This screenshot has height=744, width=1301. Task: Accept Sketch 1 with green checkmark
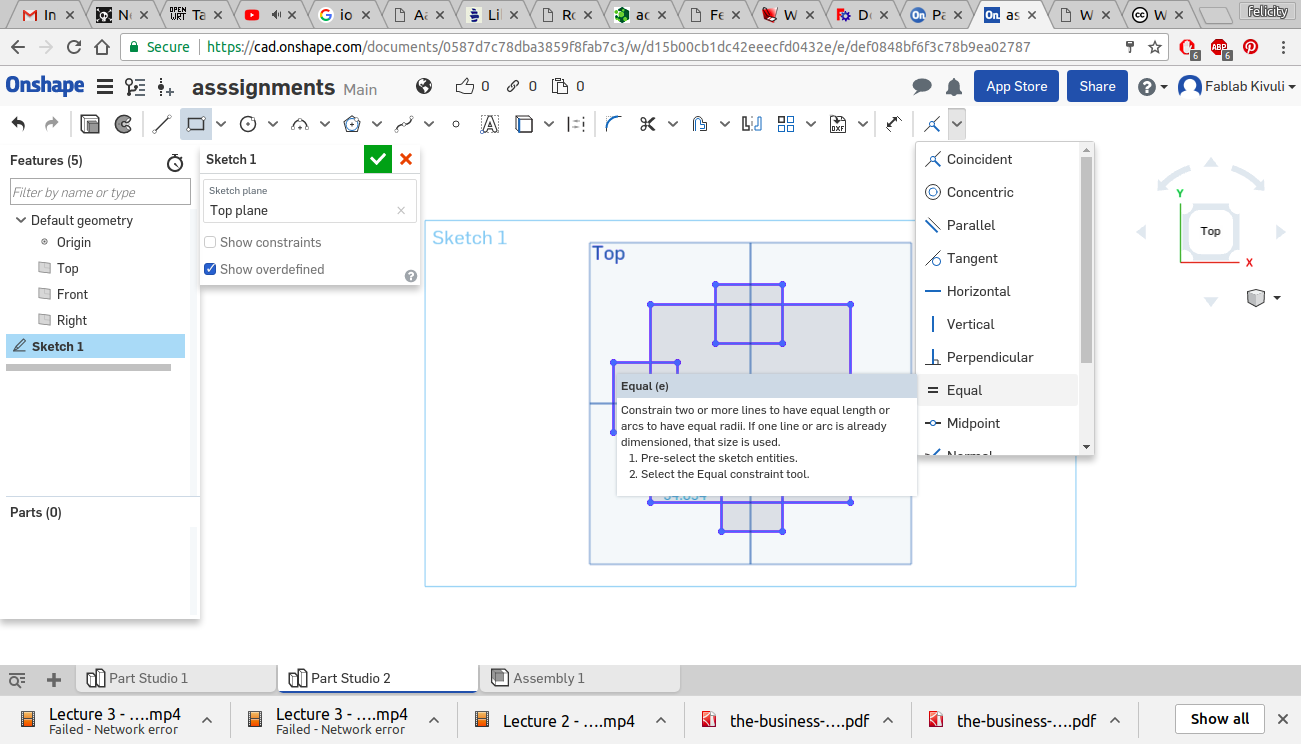tap(378, 159)
